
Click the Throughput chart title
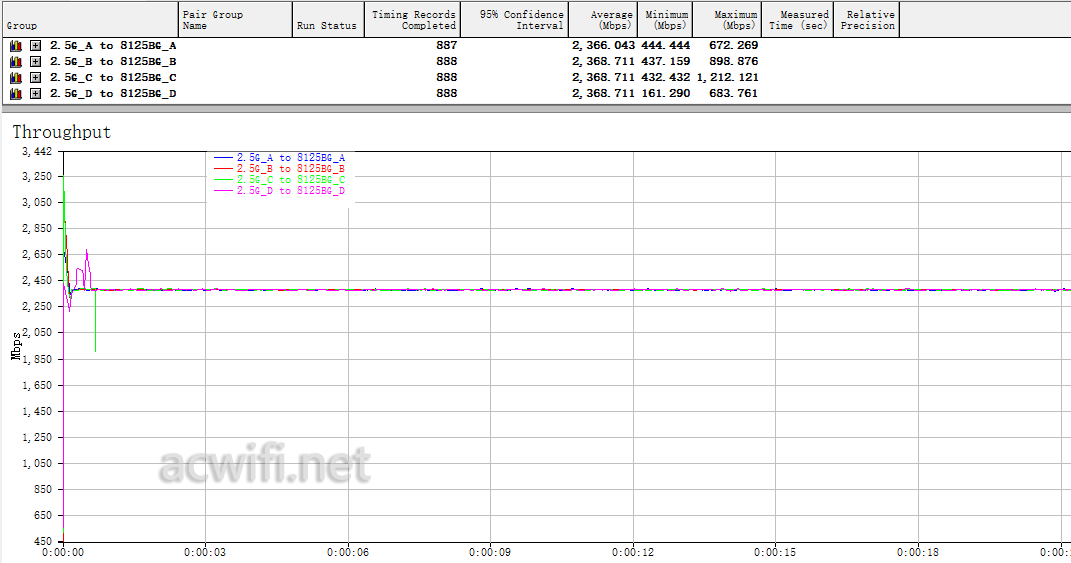point(61,132)
